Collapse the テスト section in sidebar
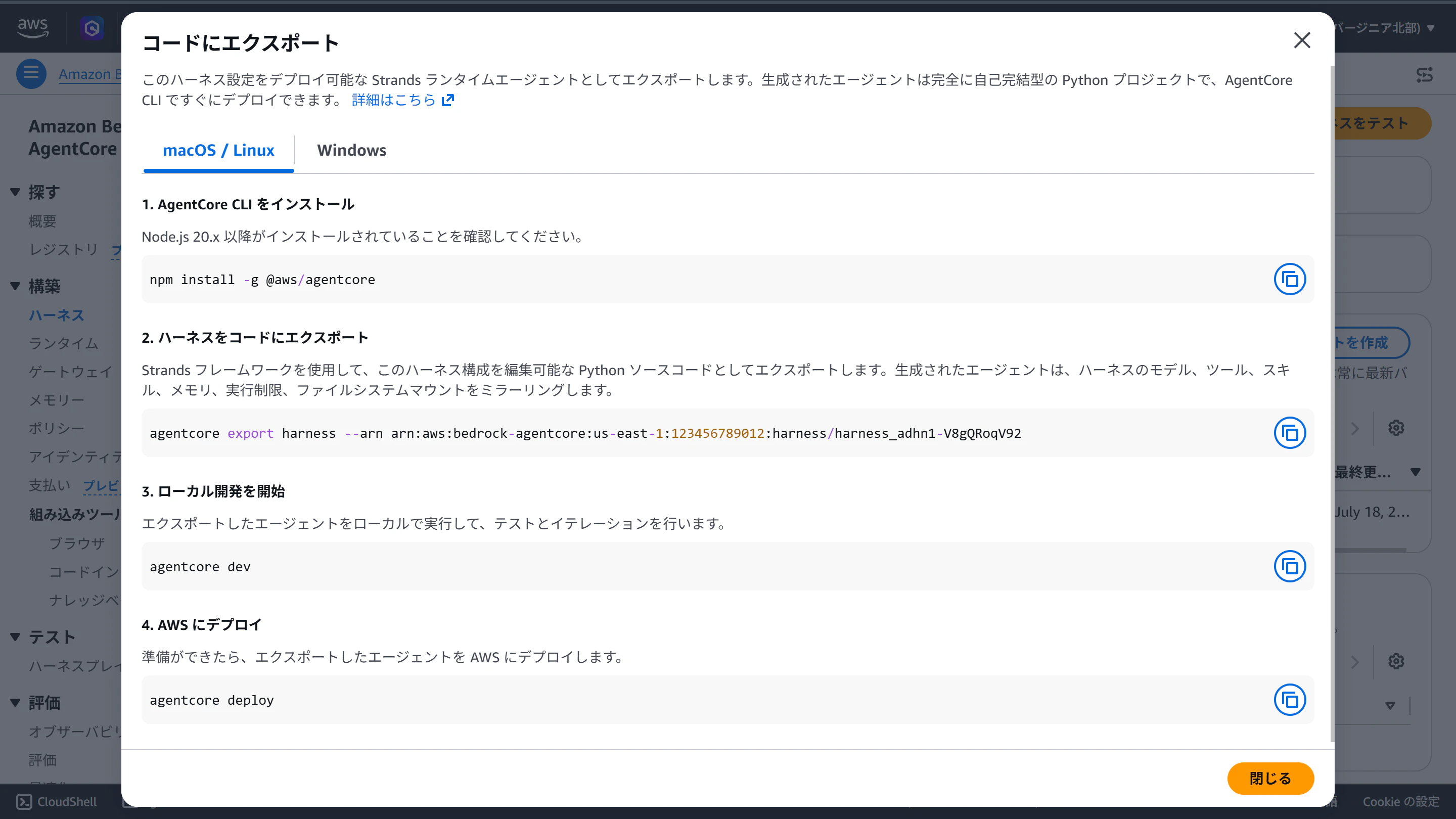 15,637
